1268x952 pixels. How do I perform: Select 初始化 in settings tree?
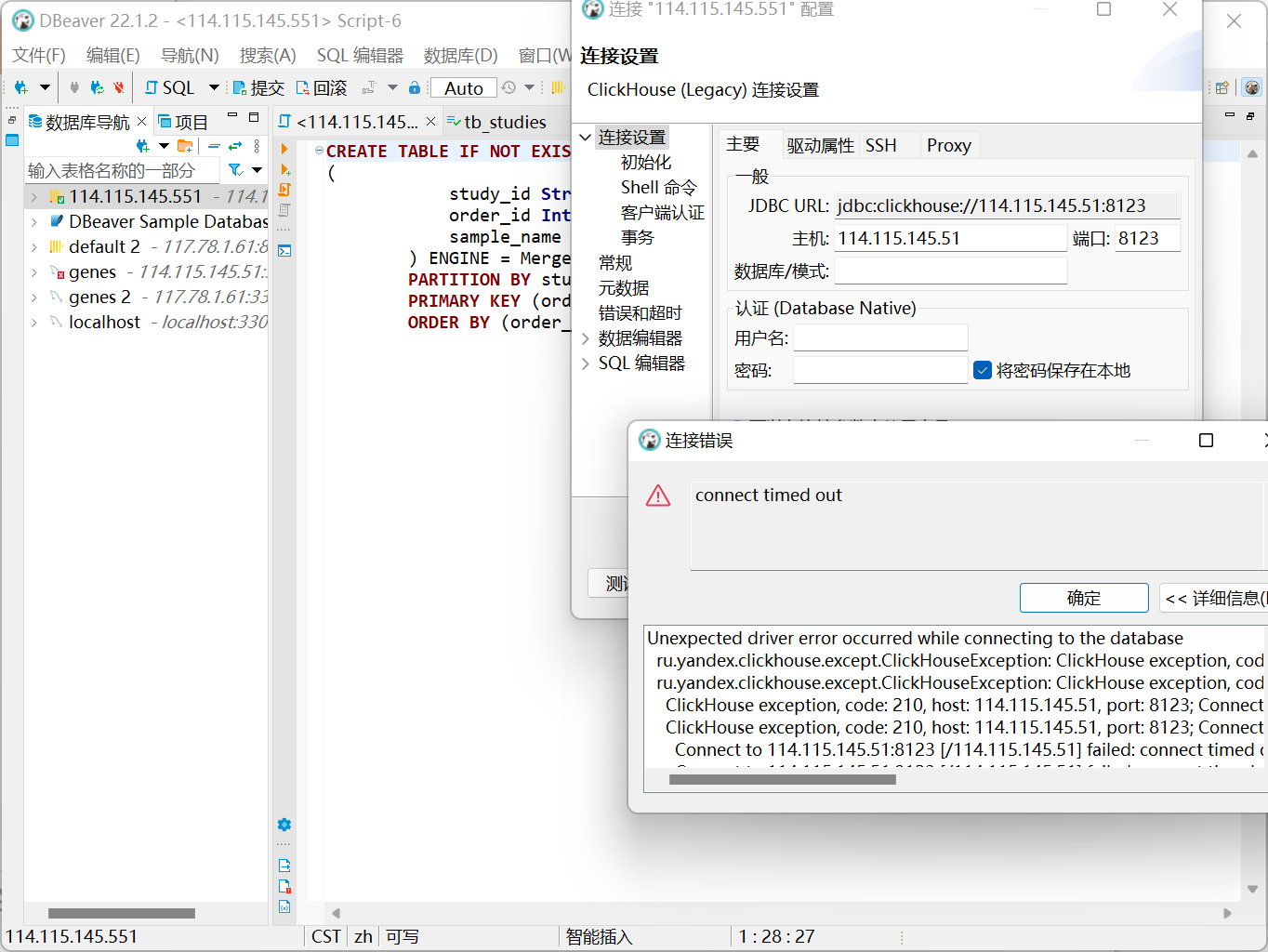(646, 163)
